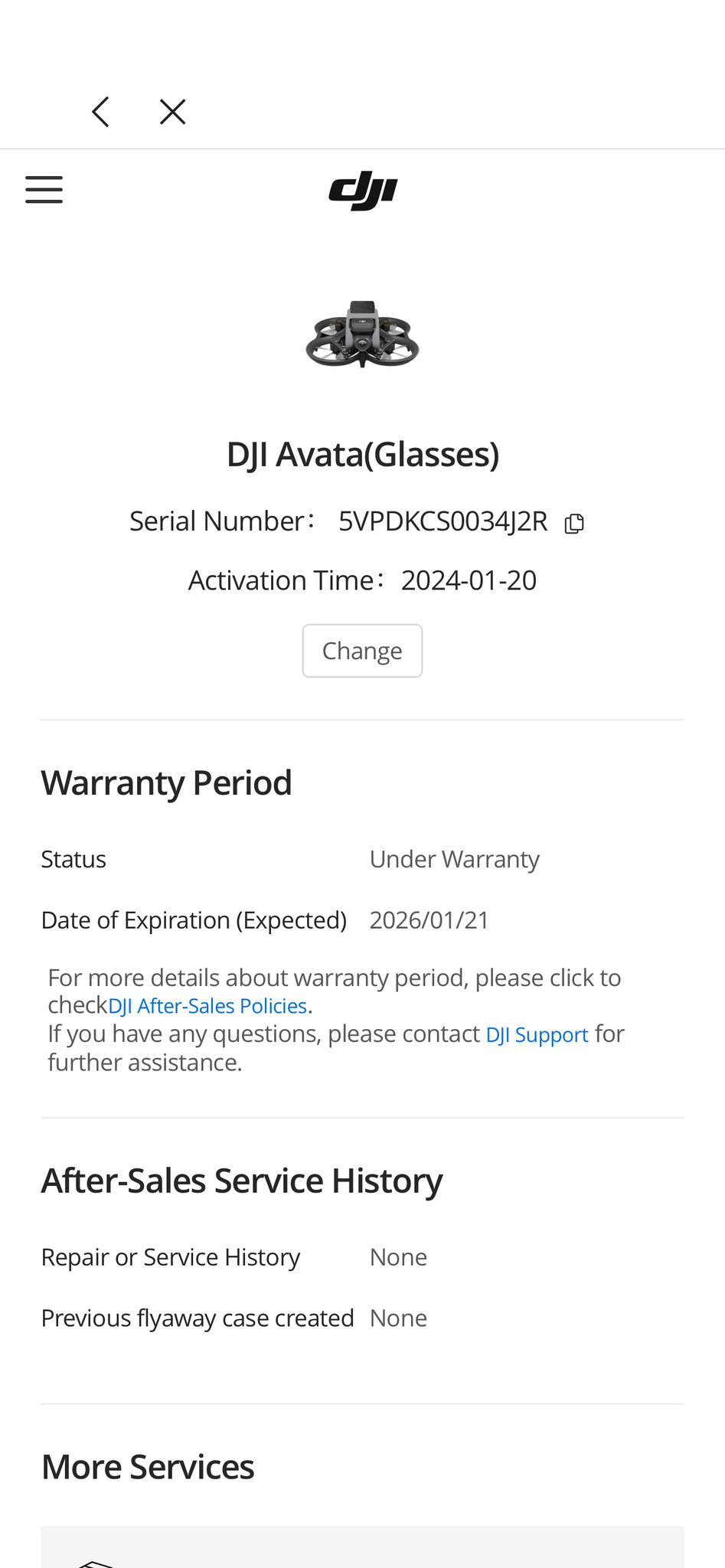Tap the expiration date 2026/01/21
The image size is (725, 1568).
click(429, 920)
